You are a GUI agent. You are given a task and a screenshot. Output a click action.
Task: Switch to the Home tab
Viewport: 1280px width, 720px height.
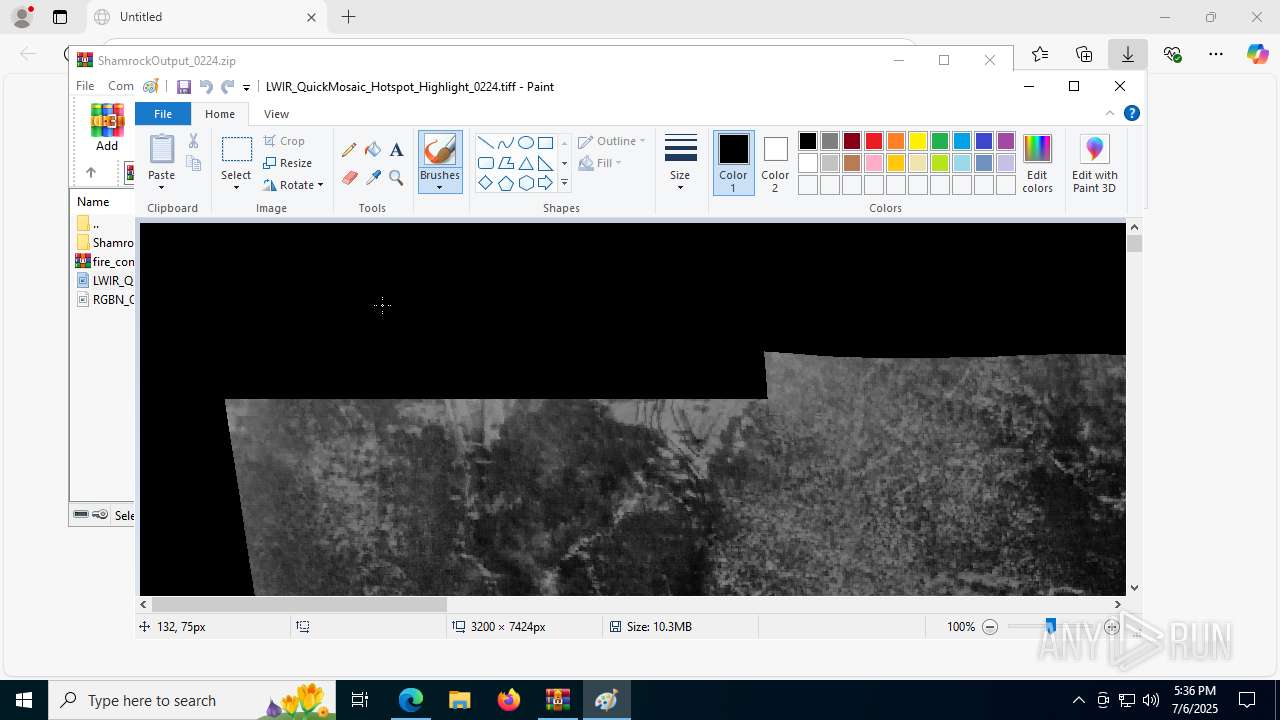[x=220, y=114]
